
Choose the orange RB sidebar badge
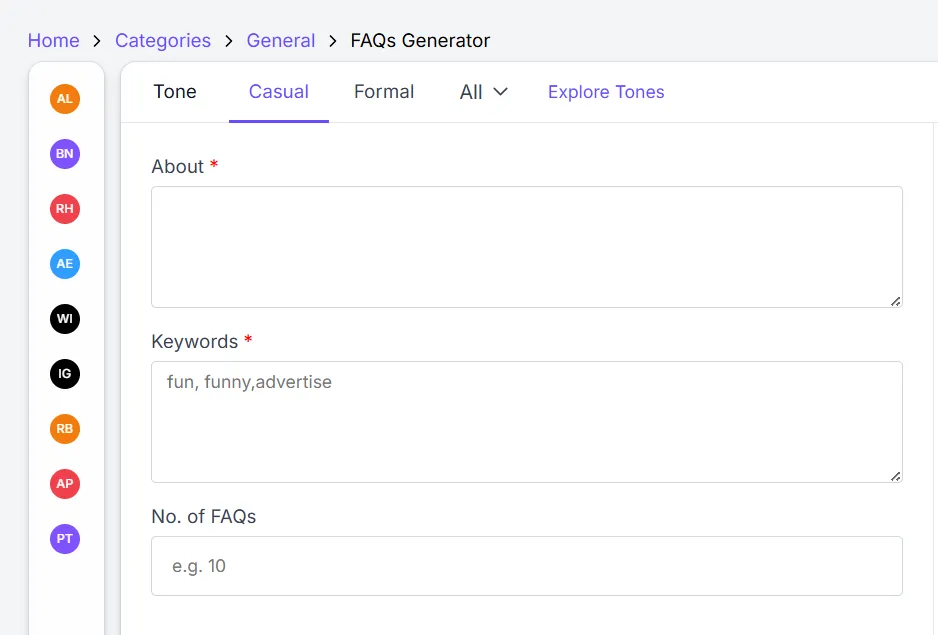point(65,429)
